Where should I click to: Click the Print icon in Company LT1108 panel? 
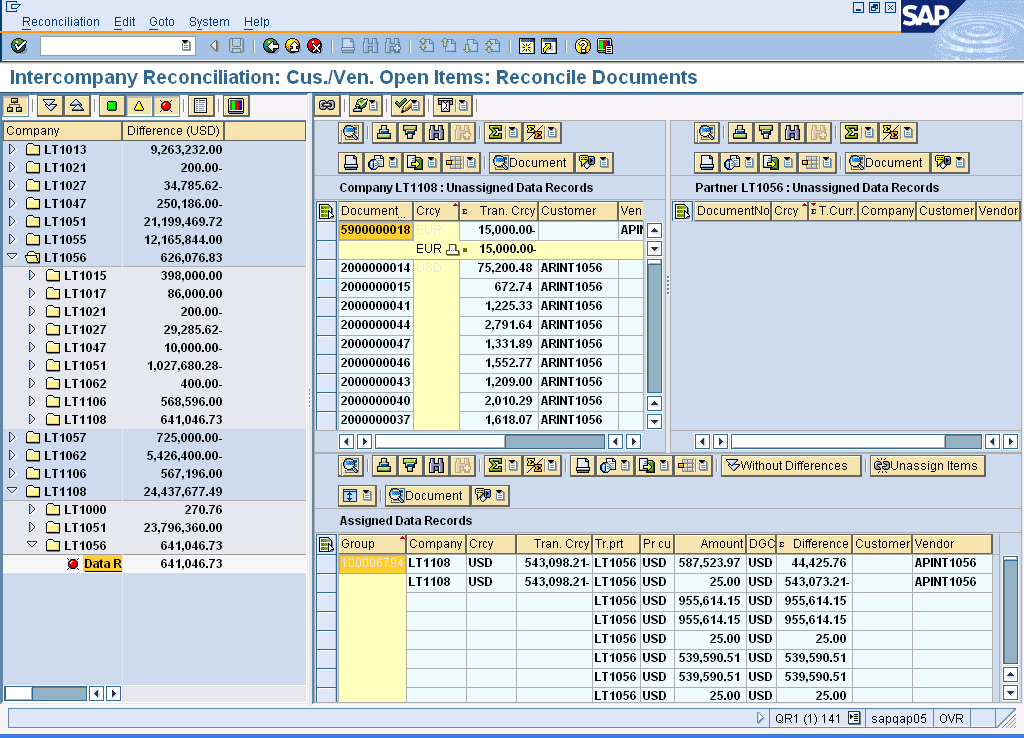(x=351, y=163)
